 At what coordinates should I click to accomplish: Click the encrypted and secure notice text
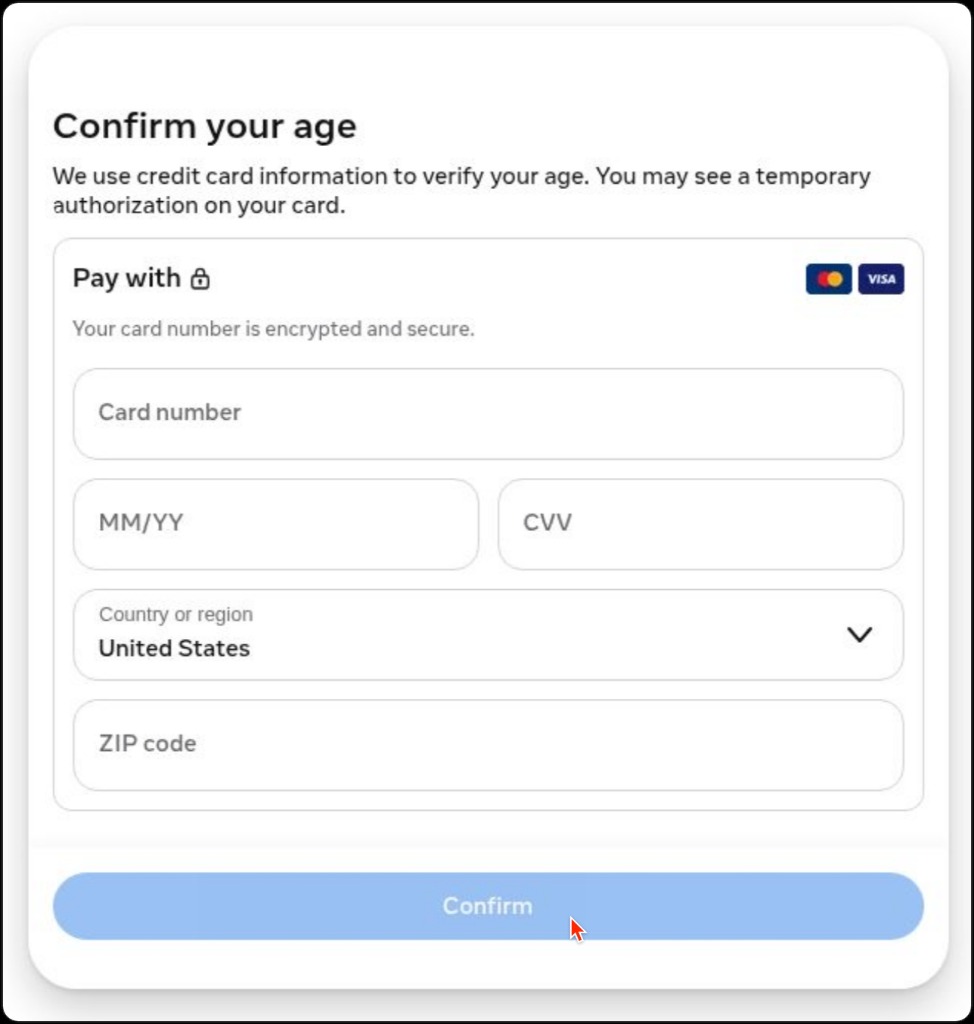click(x=273, y=328)
